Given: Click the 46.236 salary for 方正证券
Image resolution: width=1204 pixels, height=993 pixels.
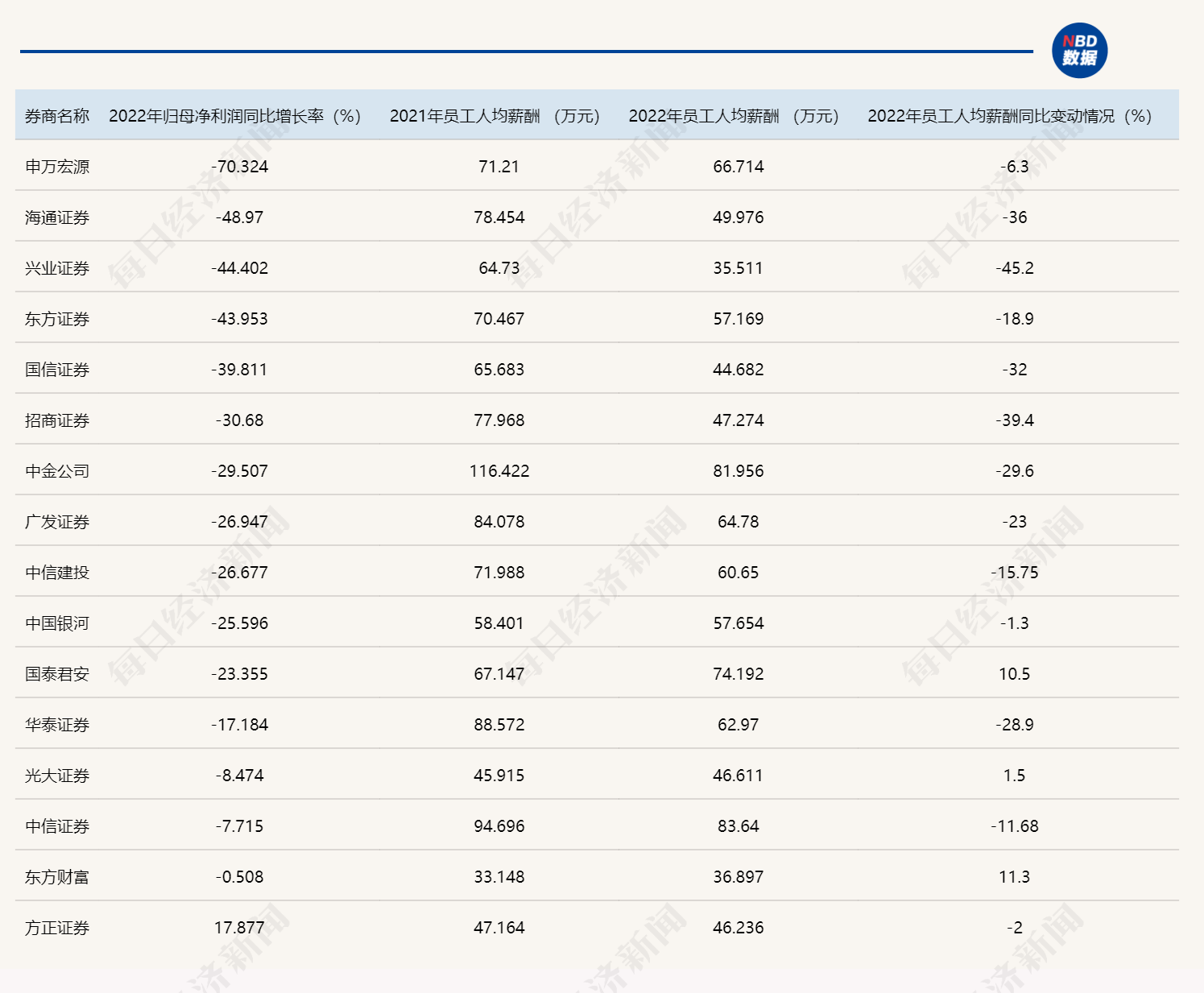Looking at the screenshot, I should point(739,928).
